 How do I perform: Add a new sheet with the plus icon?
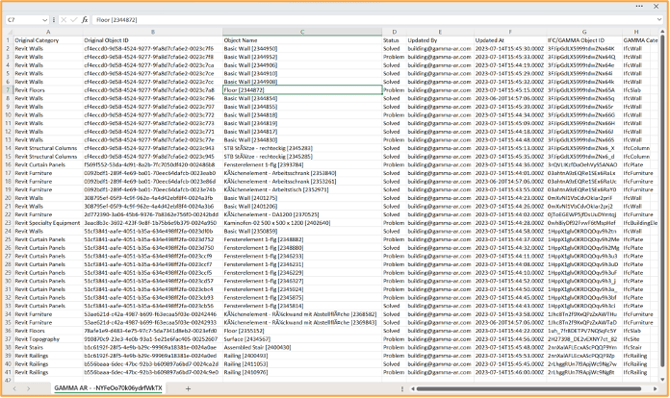188,389
